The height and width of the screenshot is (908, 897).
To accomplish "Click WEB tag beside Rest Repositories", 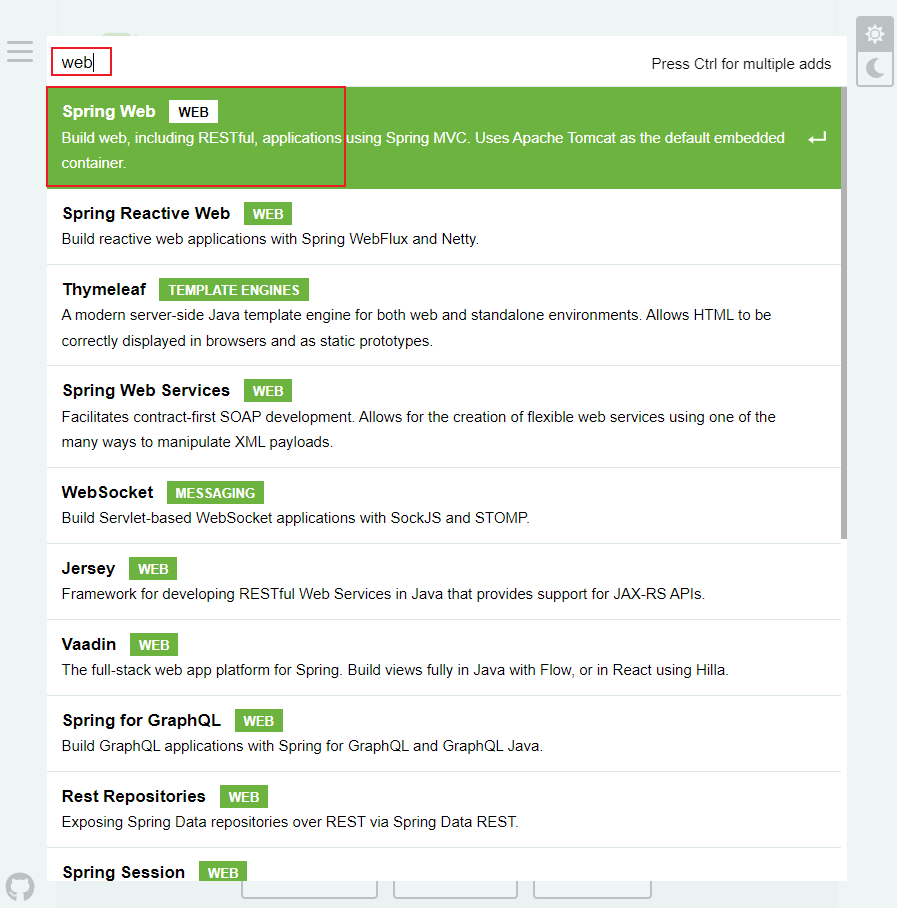I will [x=244, y=797].
